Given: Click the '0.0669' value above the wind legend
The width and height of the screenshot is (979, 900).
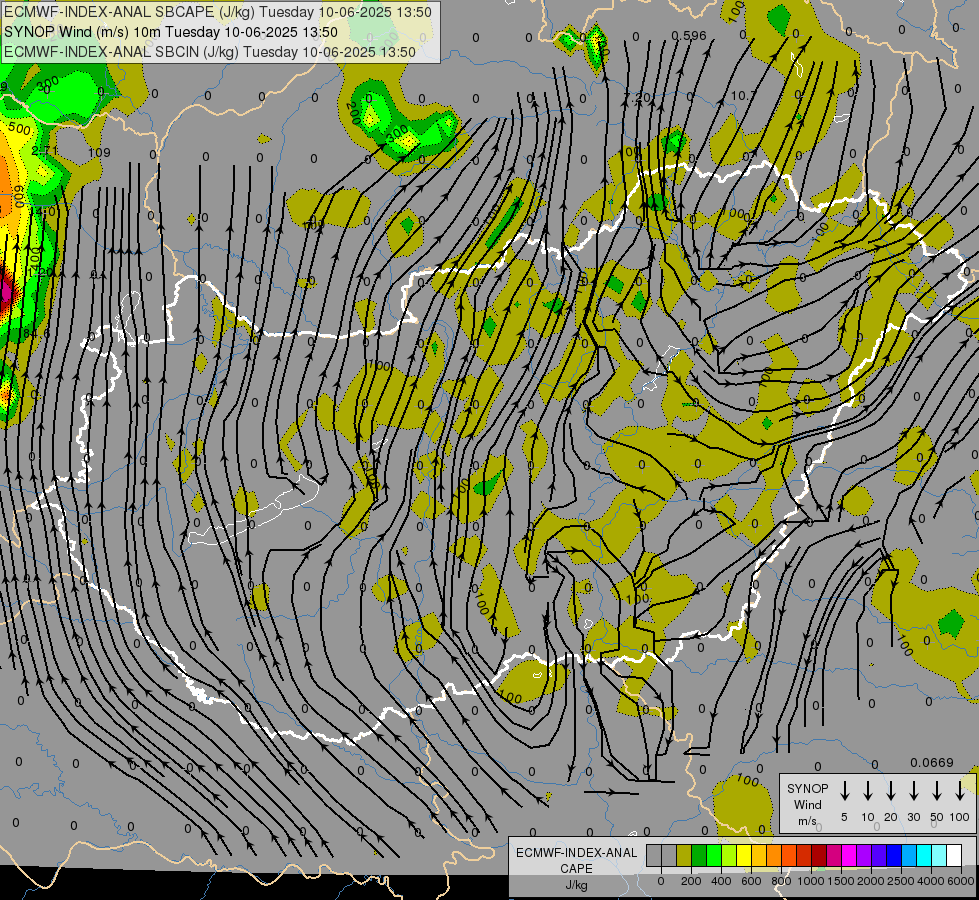Looking at the screenshot, I should (932, 763).
